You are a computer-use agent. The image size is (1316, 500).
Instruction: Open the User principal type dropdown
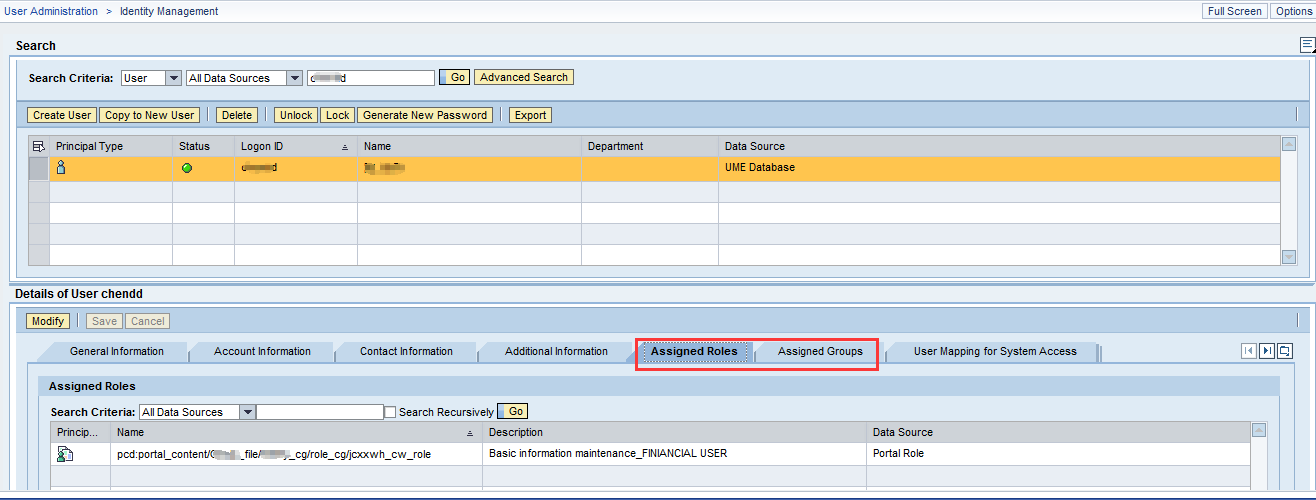pos(173,78)
